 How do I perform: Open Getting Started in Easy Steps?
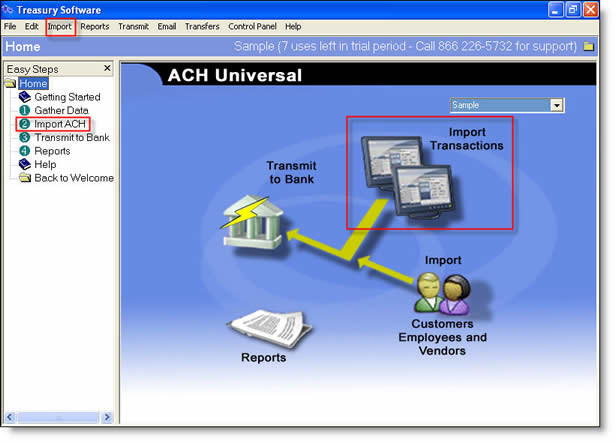pos(67,97)
